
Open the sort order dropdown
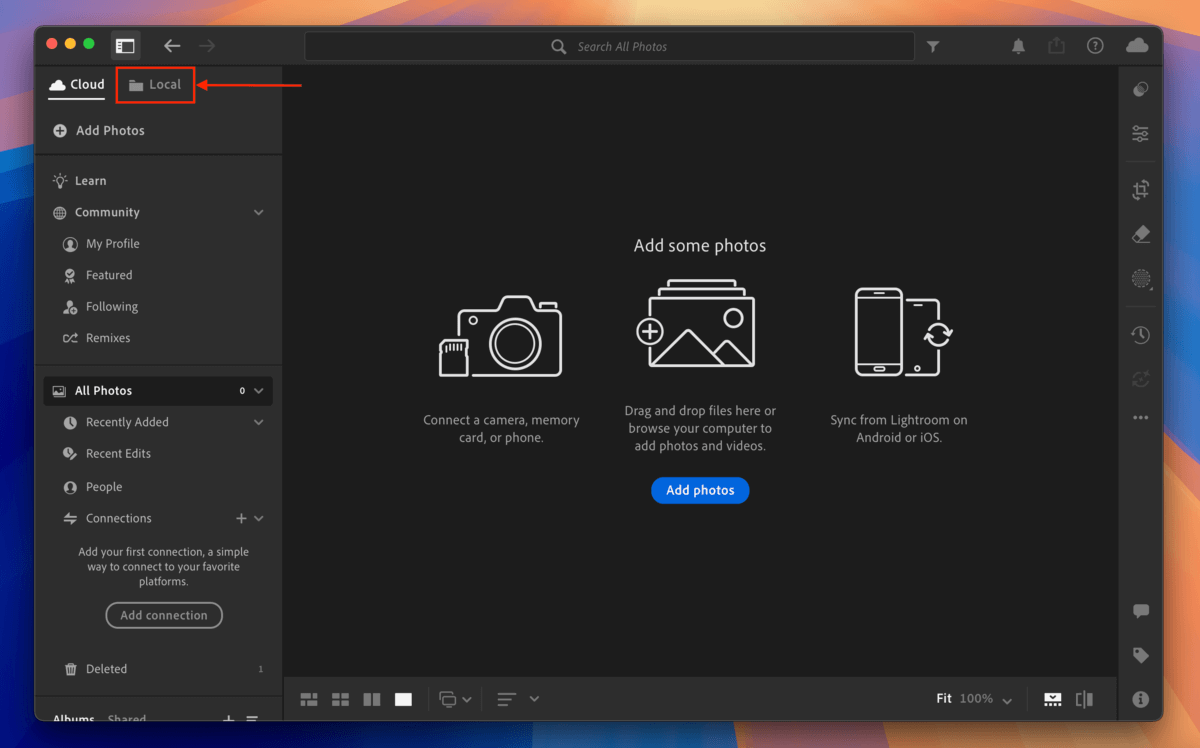coord(518,699)
